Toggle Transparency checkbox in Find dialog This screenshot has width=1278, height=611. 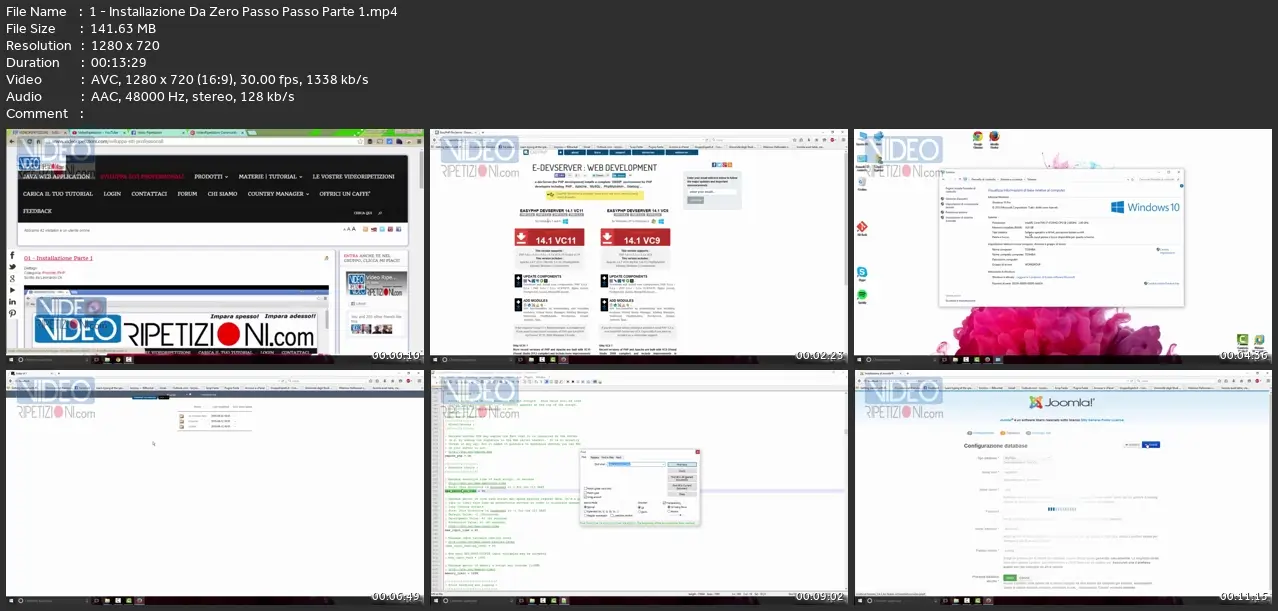pyautogui.click(x=664, y=503)
